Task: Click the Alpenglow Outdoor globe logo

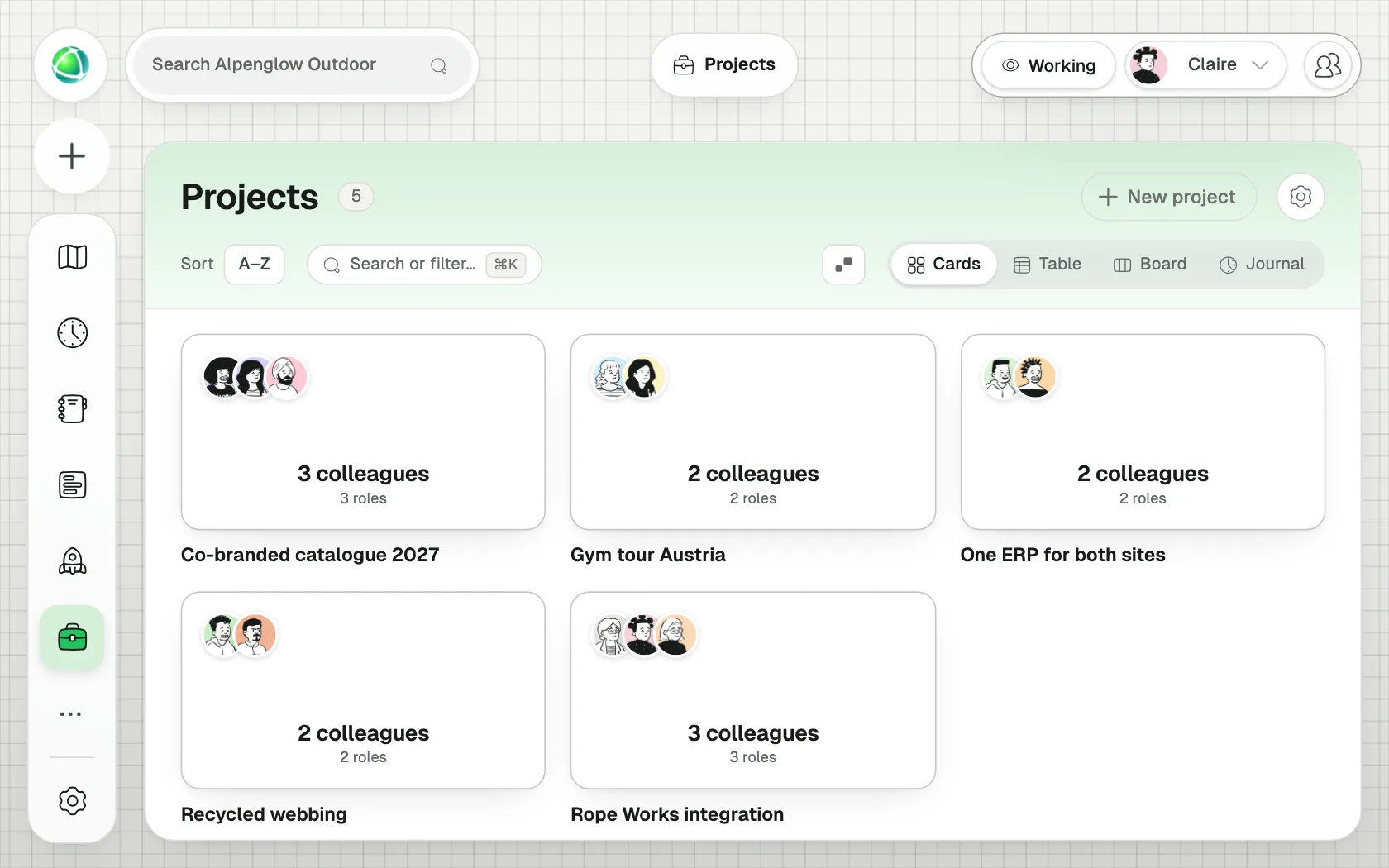Action: click(70, 65)
